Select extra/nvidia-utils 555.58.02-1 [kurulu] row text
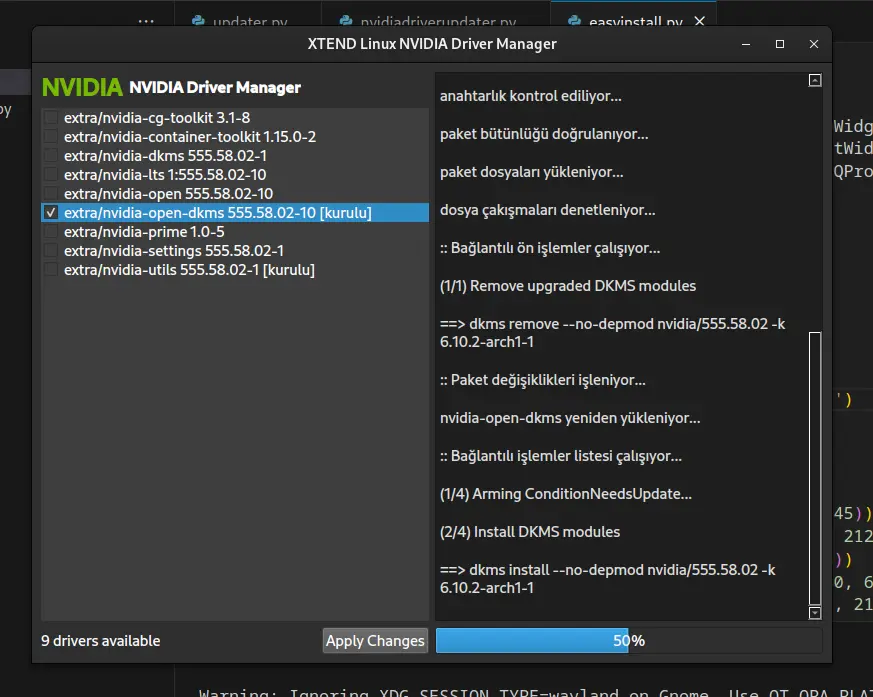Screen dimensions: 873x697 click(x=189, y=269)
